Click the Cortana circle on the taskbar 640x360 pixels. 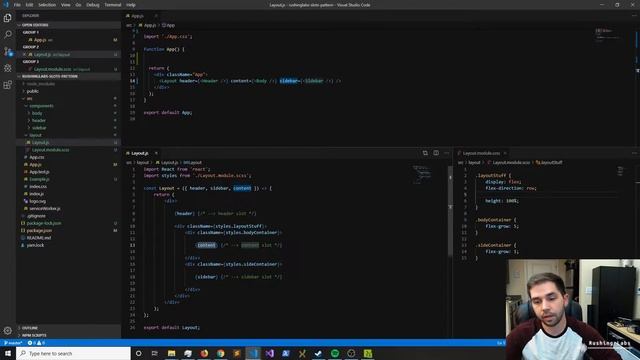(138, 353)
